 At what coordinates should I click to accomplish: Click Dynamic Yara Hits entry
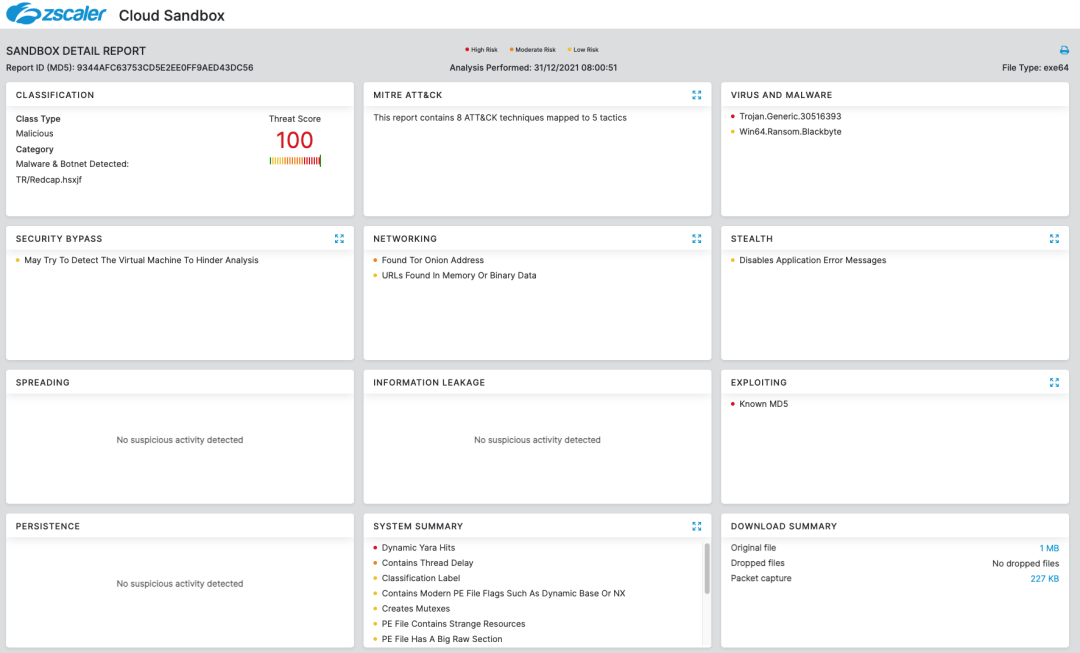tap(418, 548)
